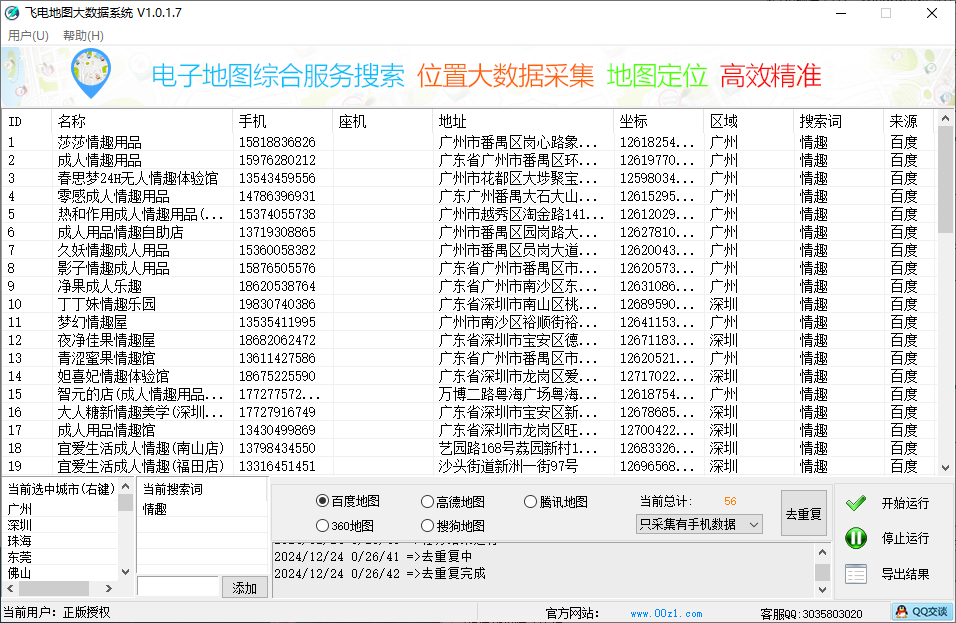The width and height of the screenshot is (956, 623).
Task: Switch to the 360地图 radio option
Action: pyautogui.click(x=322, y=525)
